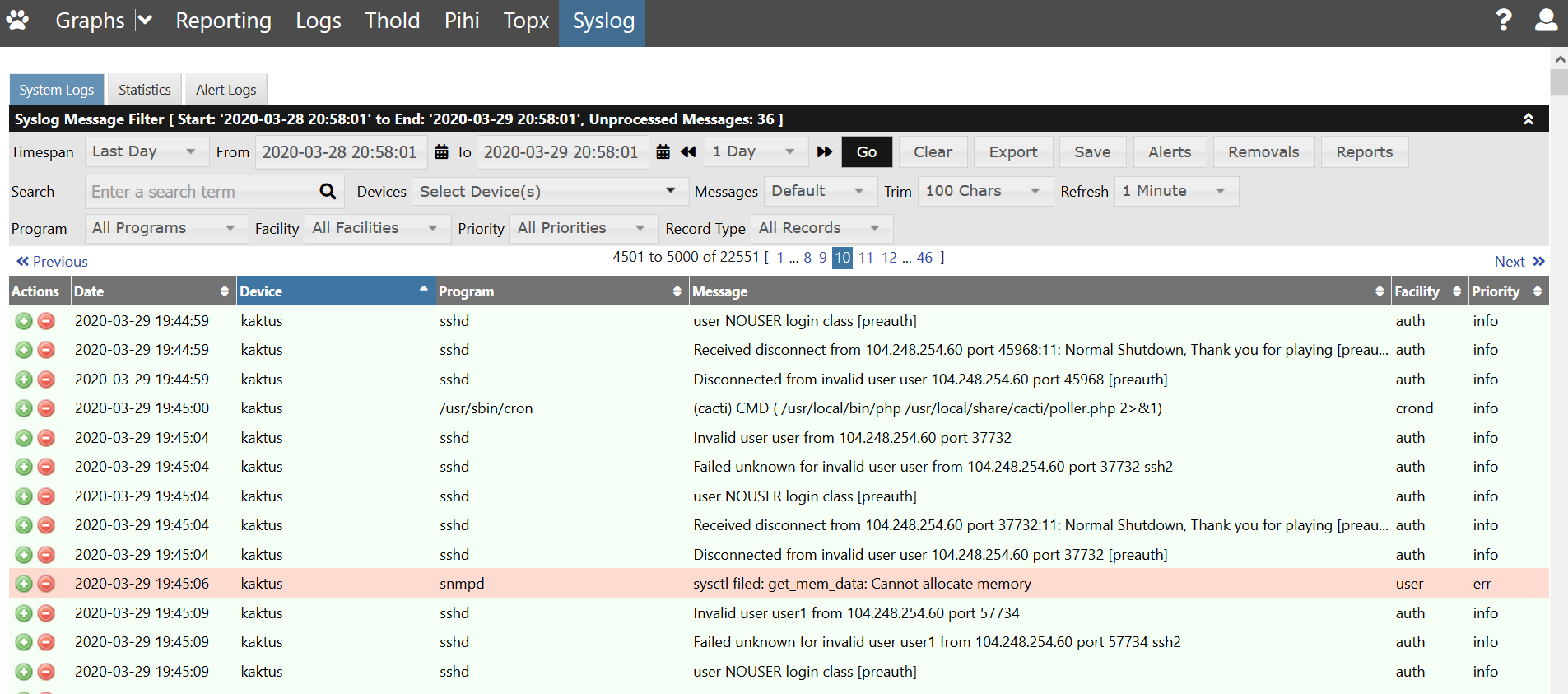
Task: Open the All Priorities dropdown
Action: pos(581,228)
